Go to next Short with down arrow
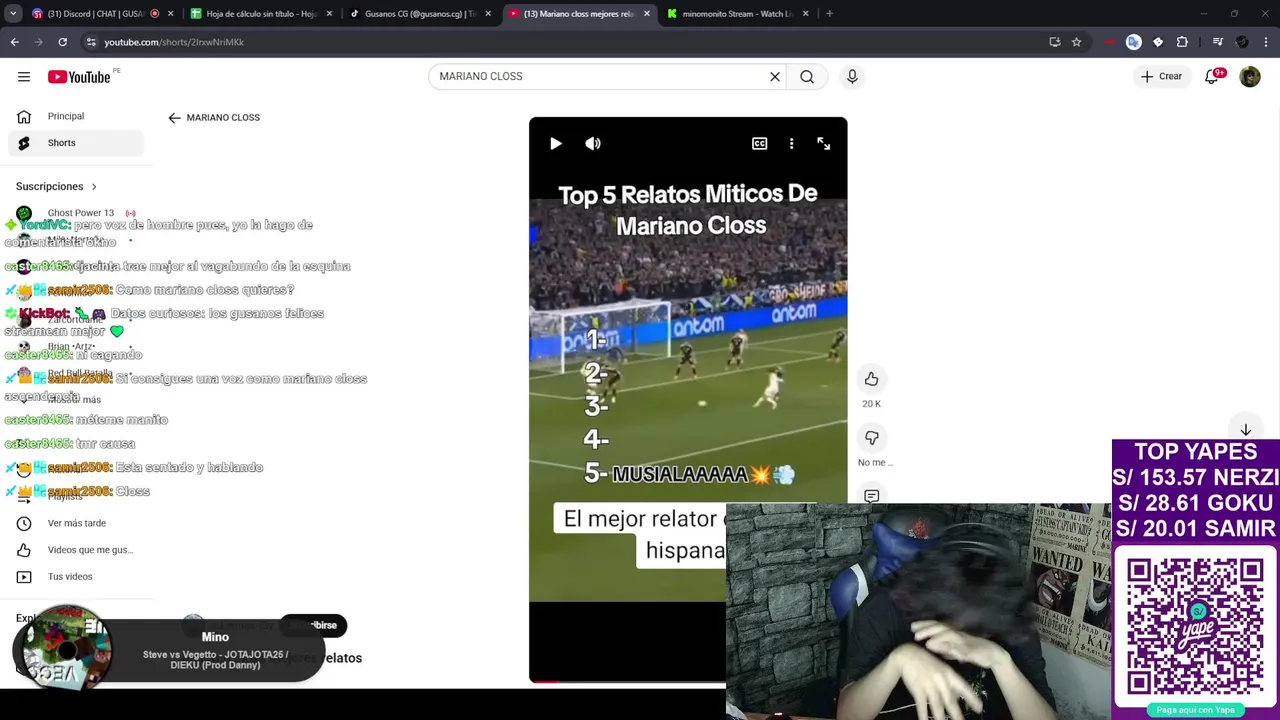The height and width of the screenshot is (720, 1280). tap(1246, 430)
